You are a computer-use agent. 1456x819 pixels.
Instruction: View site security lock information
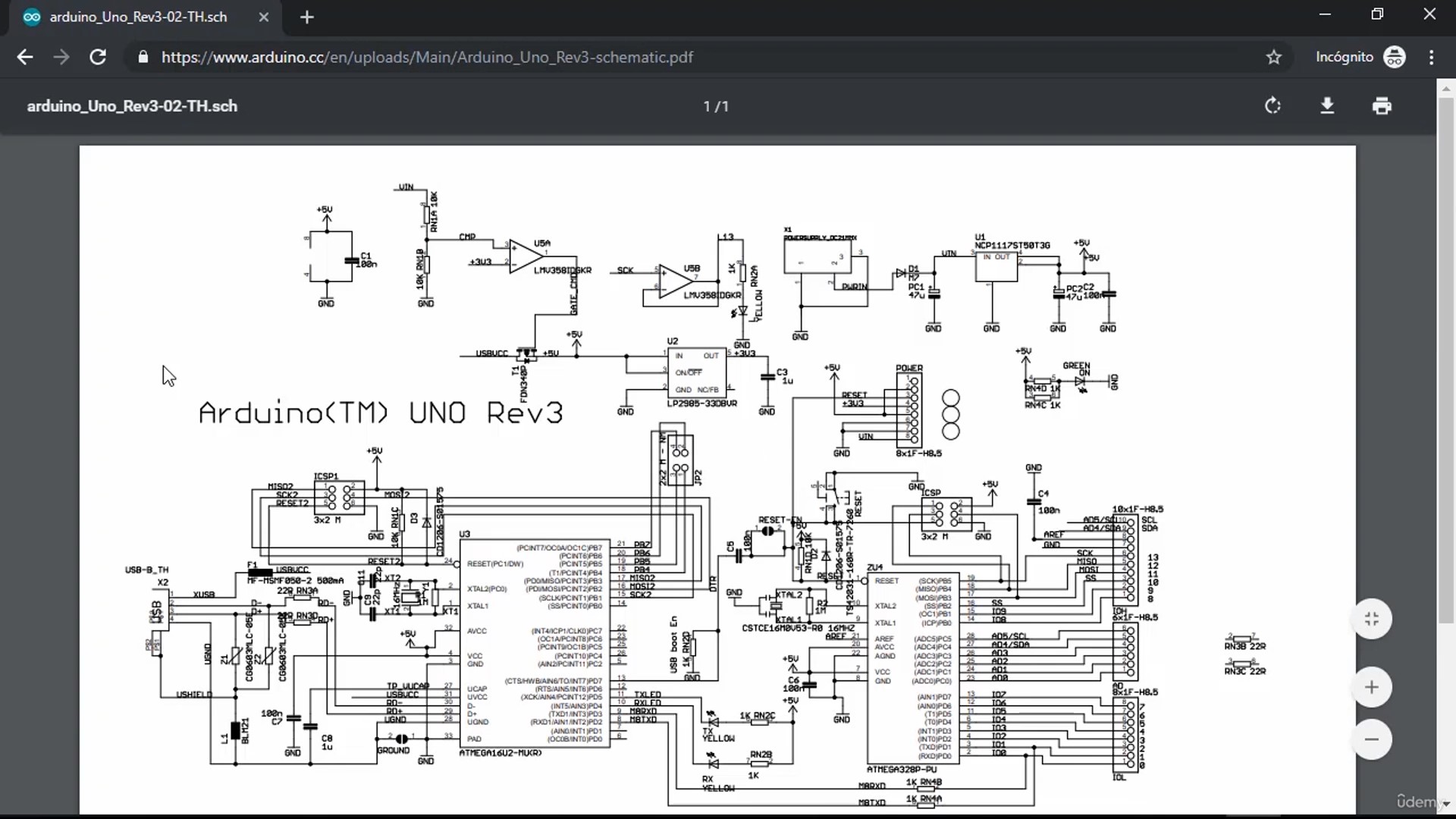click(x=143, y=57)
